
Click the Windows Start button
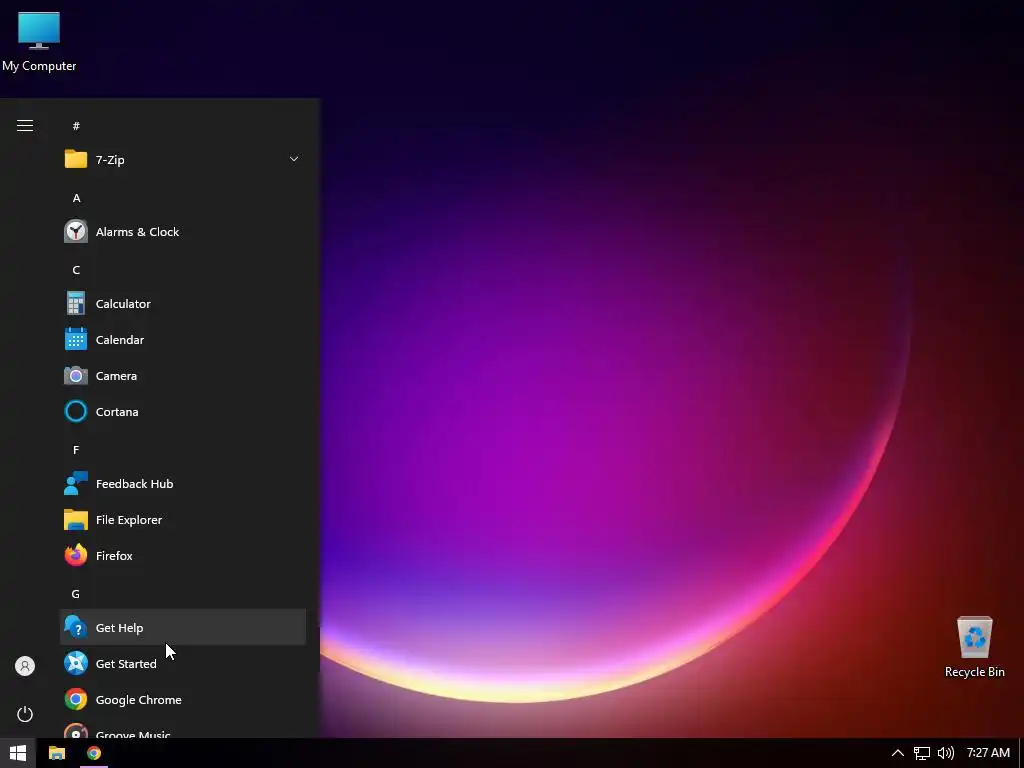18,753
